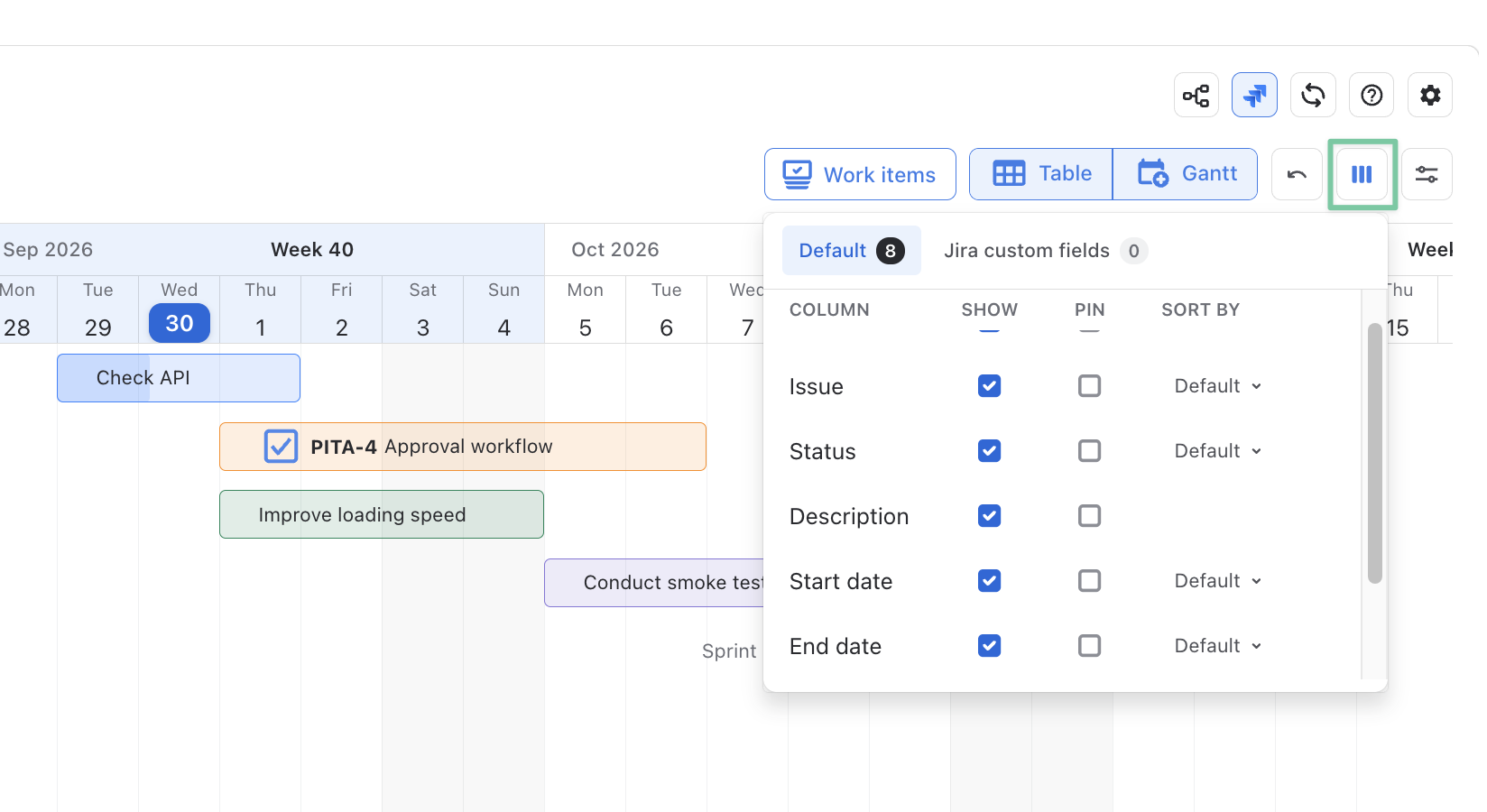The width and height of the screenshot is (1487, 812).
Task: Pin the Start date column
Action: point(1090,581)
